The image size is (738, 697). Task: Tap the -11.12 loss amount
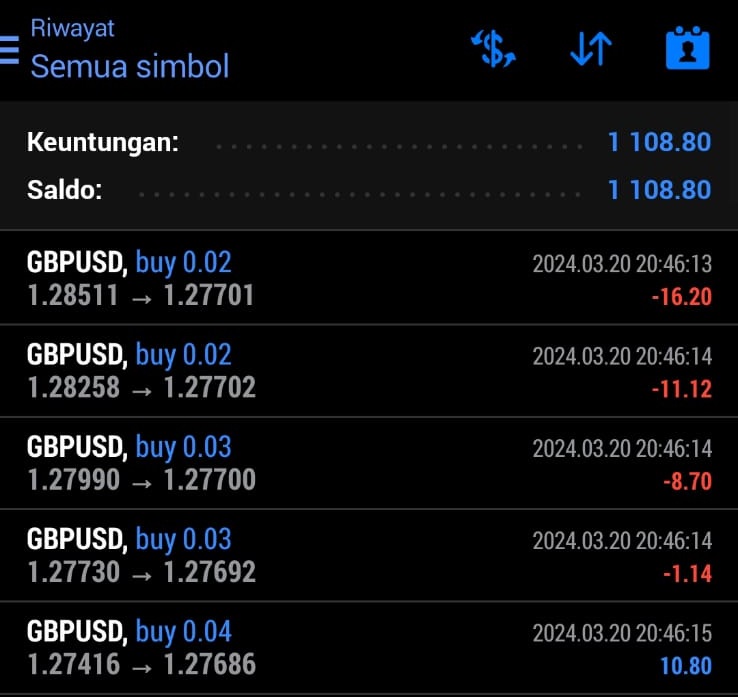(x=680, y=389)
